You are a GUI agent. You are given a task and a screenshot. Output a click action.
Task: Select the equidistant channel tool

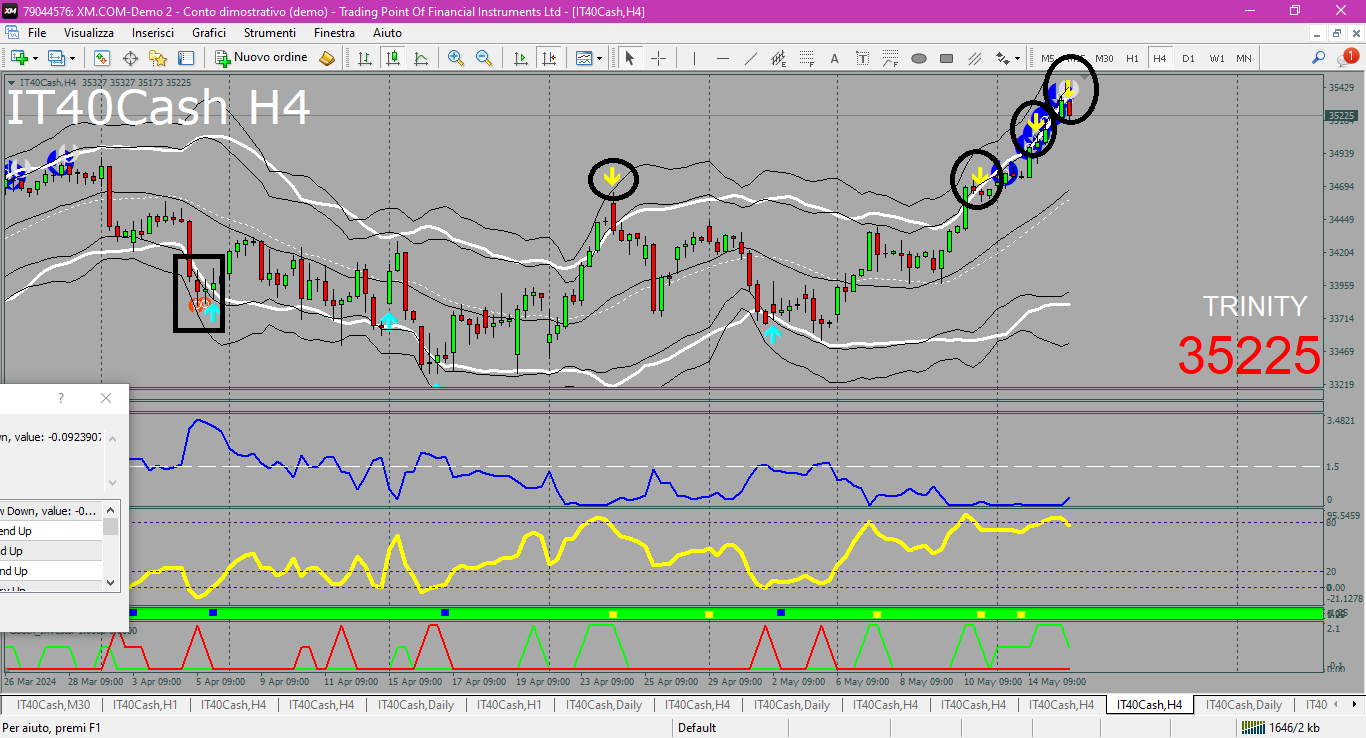pyautogui.click(x=778, y=58)
